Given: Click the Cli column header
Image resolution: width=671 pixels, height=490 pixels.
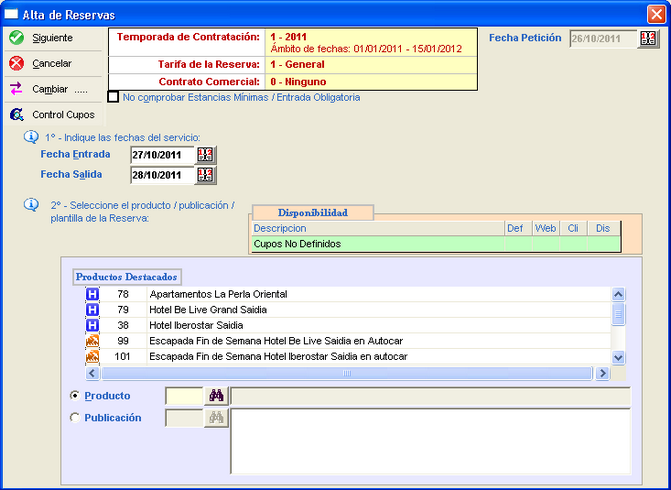Looking at the screenshot, I should tap(573, 228).
